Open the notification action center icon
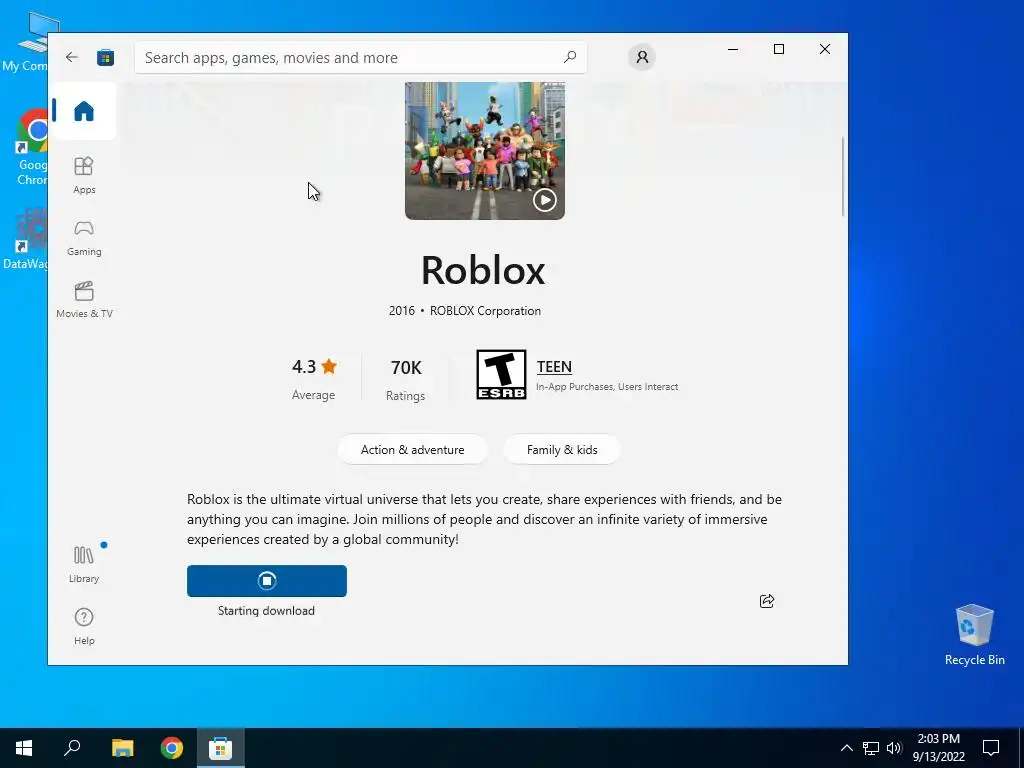Image resolution: width=1024 pixels, height=768 pixels. point(991,748)
